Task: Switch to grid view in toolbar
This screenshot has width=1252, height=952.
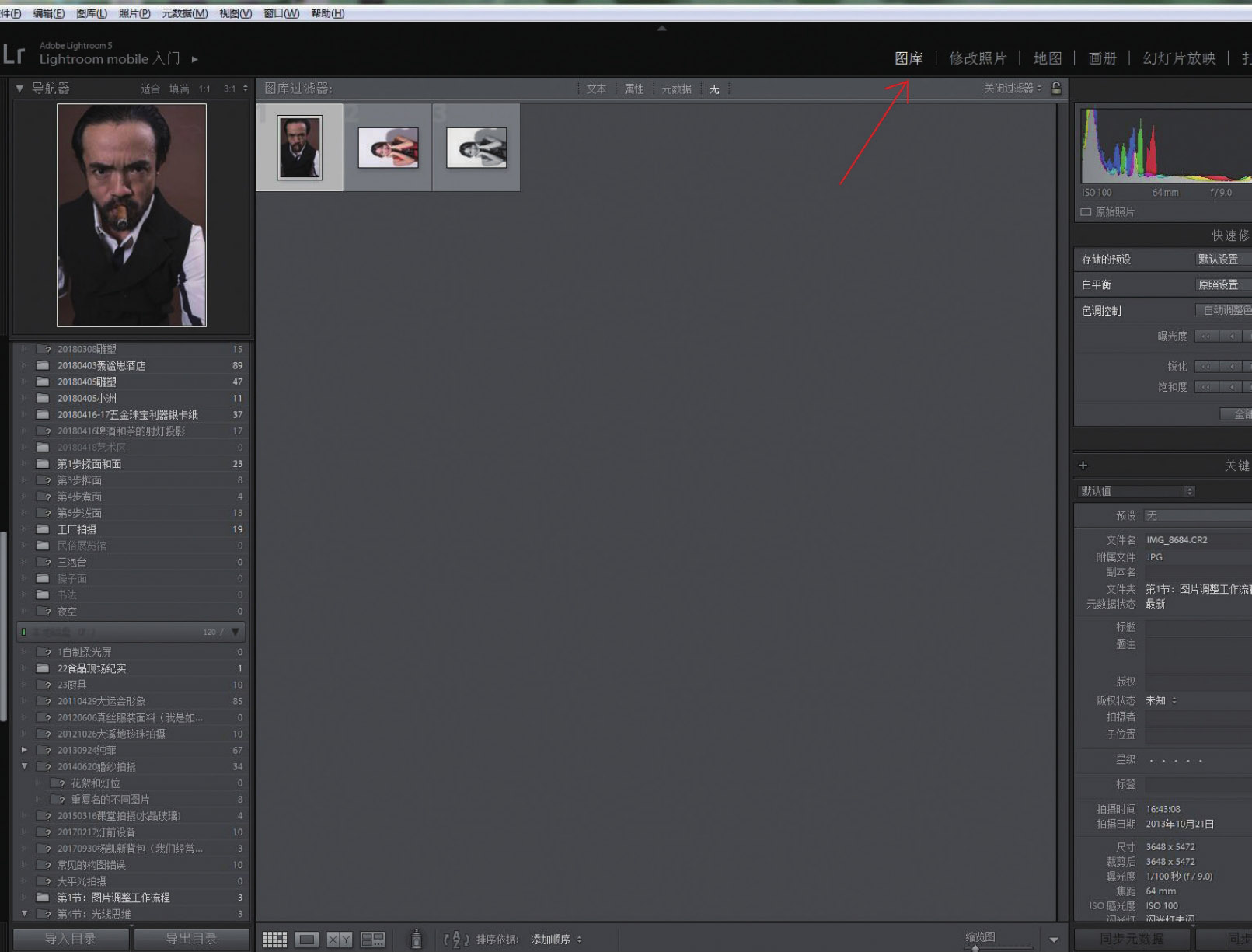Action: tap(274, 940)
